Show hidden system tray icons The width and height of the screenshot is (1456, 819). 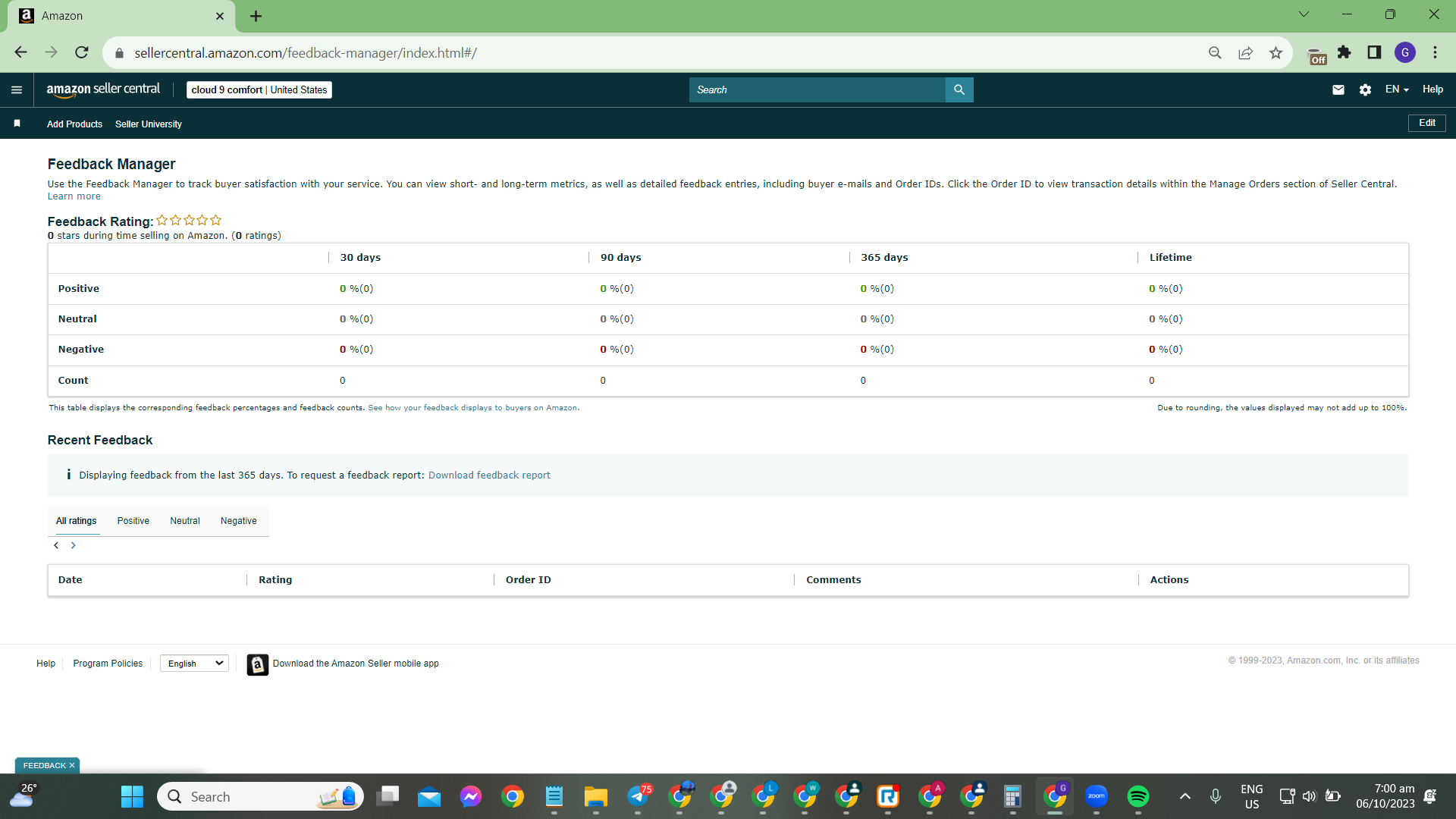pyautogui.click(x=1185, y=796)
